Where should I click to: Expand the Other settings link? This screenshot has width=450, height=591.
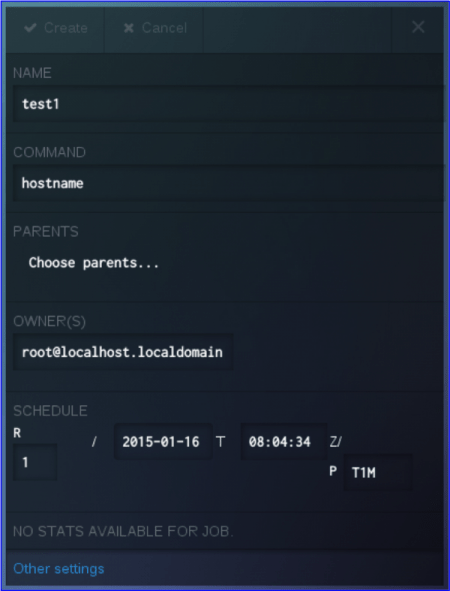coord(59,568)
